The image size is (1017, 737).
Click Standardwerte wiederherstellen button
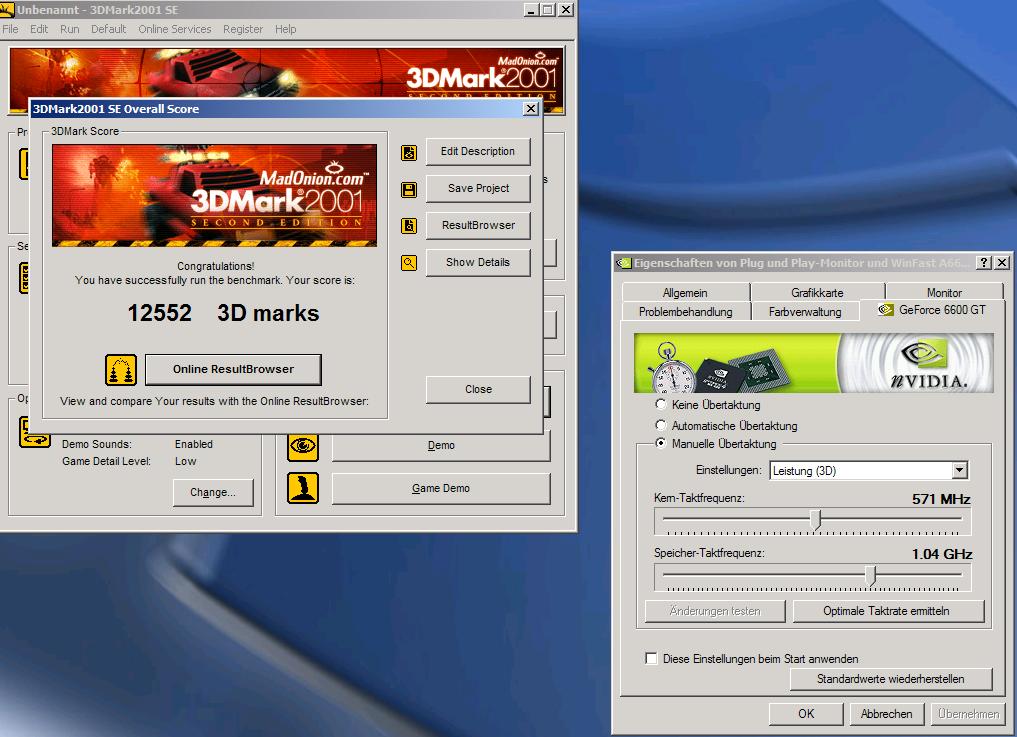pyautogui.click(x=891, y=679)
